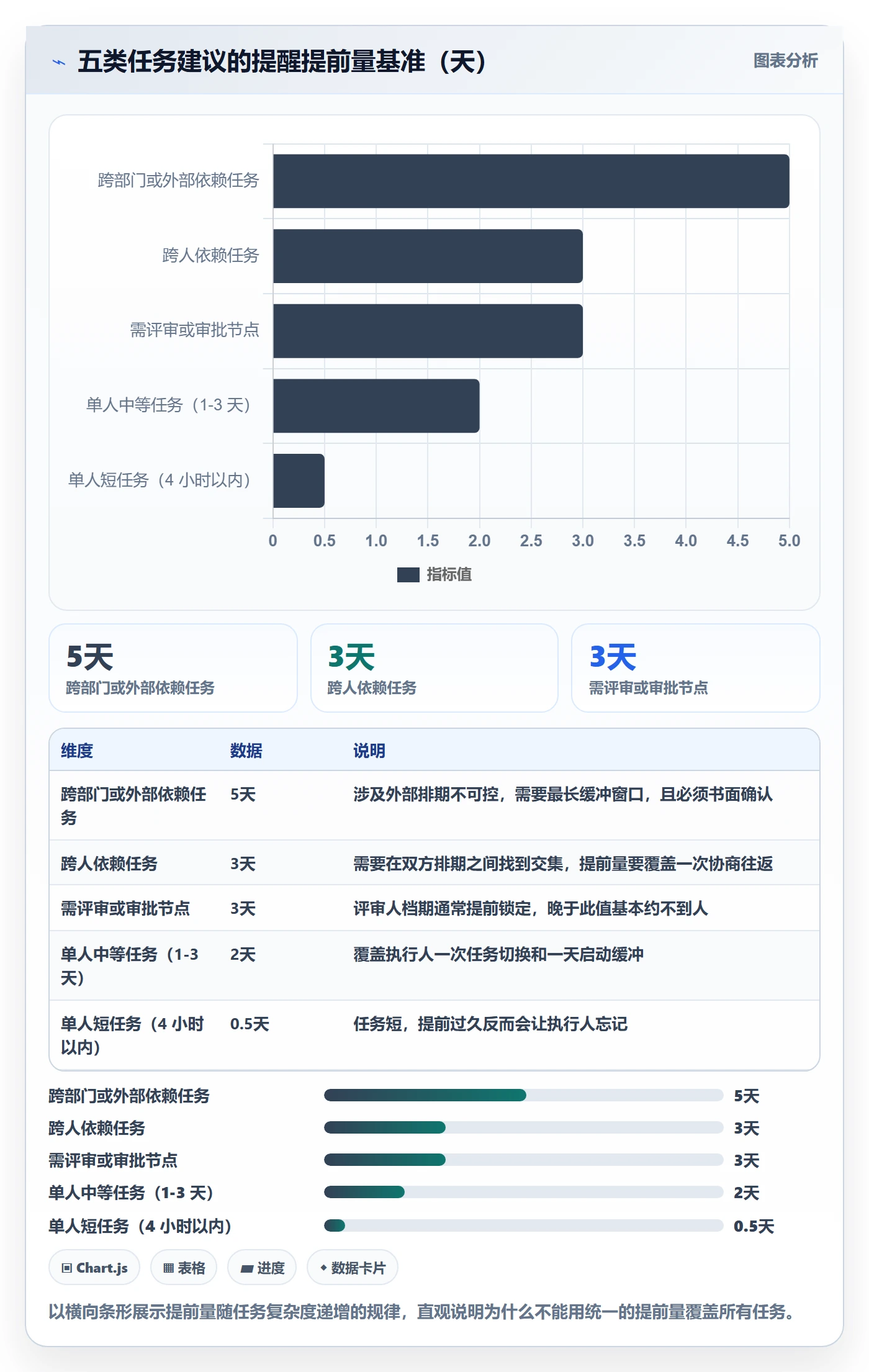
Task: Click the x-axis tick label 5.0
Action: pos(789,541)
